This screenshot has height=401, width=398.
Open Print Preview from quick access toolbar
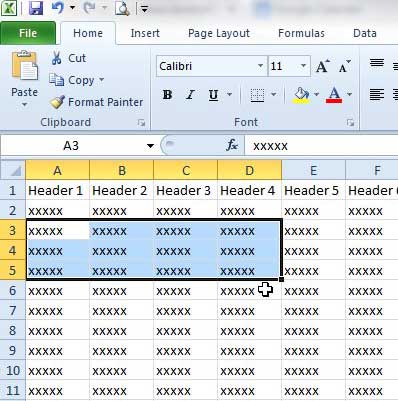click(122, 8)
